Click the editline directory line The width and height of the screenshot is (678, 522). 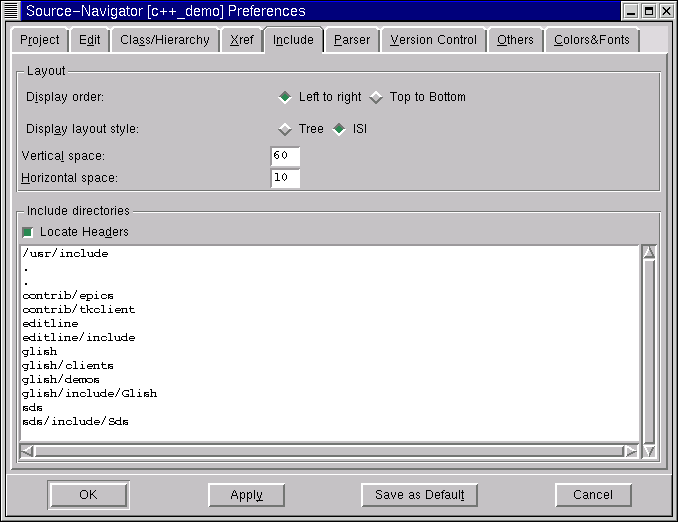click(x=50, y=323)
